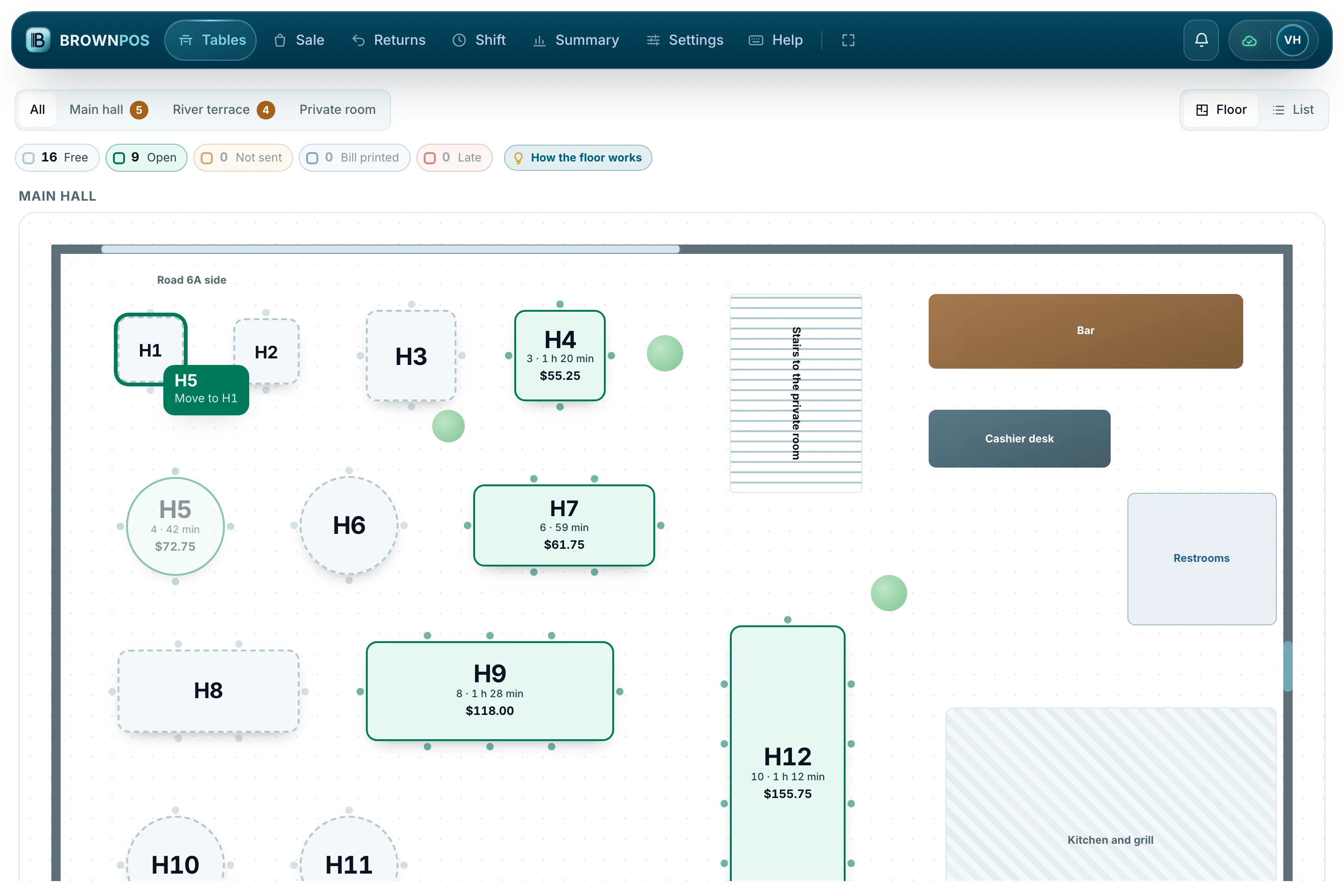
Task: Click the cloud sync status icon
Action: (1249, 41)
